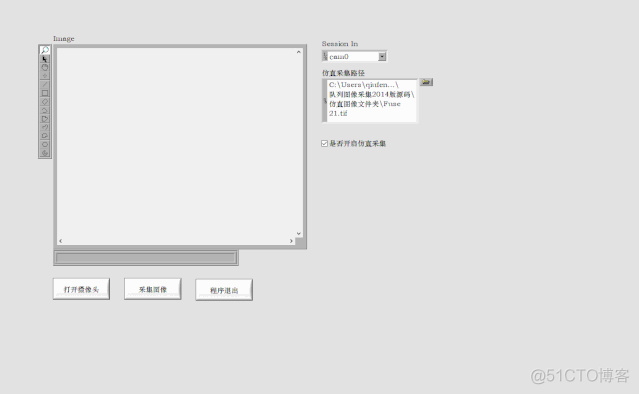Choose the Pan hand tool
Viewport: 639px width, 394px height.
tap(45, 67)
